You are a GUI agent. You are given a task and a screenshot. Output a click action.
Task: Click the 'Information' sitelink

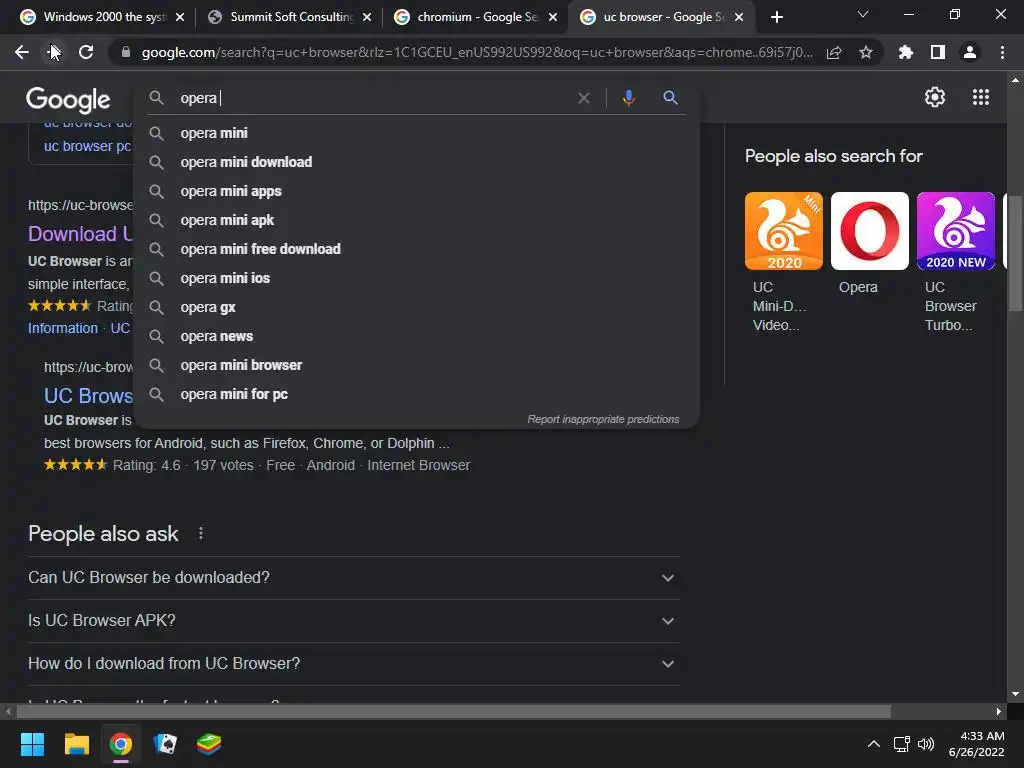63,328
